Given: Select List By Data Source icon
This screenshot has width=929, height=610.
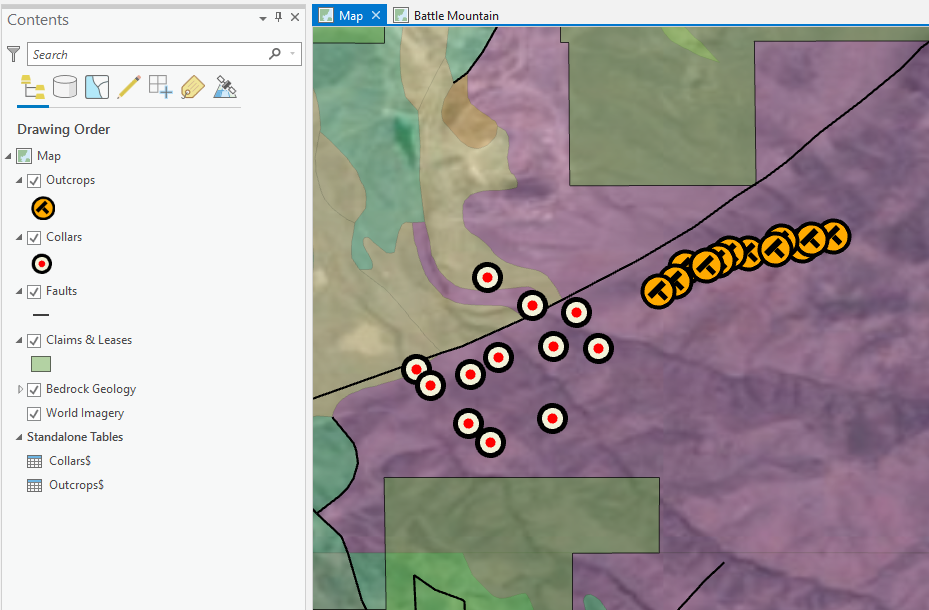Looking at the screenshot, I should tap(65, 87).
